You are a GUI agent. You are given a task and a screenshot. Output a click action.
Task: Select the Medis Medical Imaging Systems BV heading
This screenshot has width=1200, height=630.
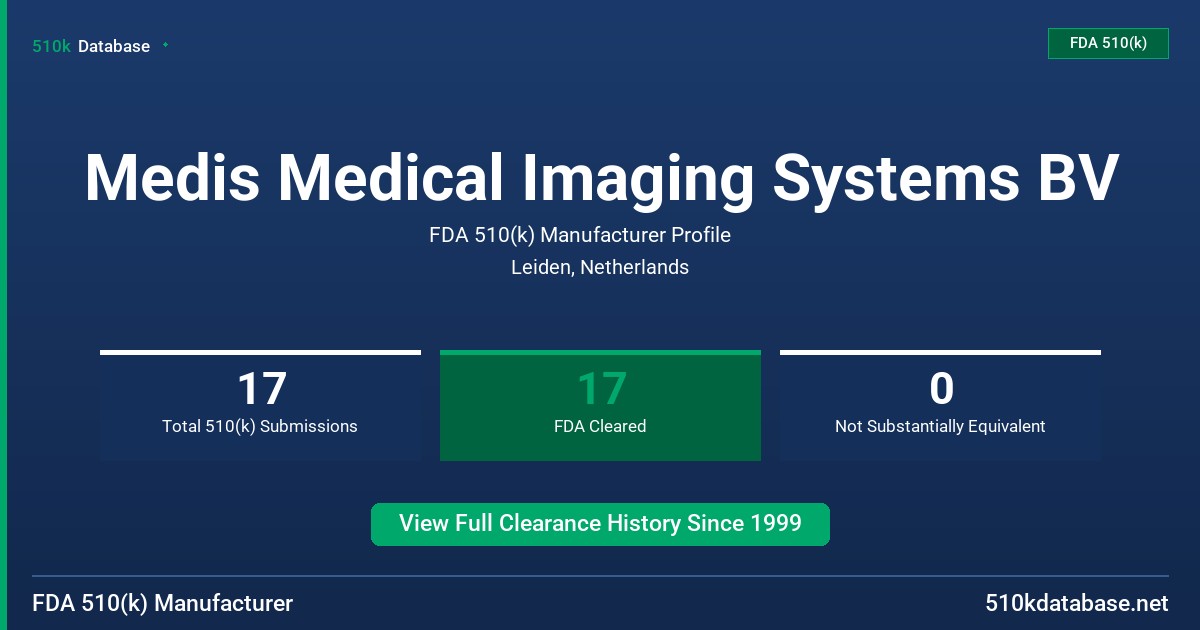[600, 178]
